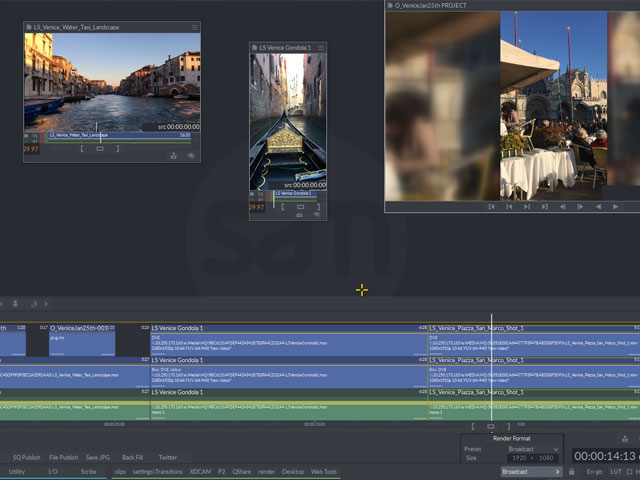Viewport: 640px width, 480px height.
Task: Open Utility tab
Action: pyautogui.click(x=17, y=471)
